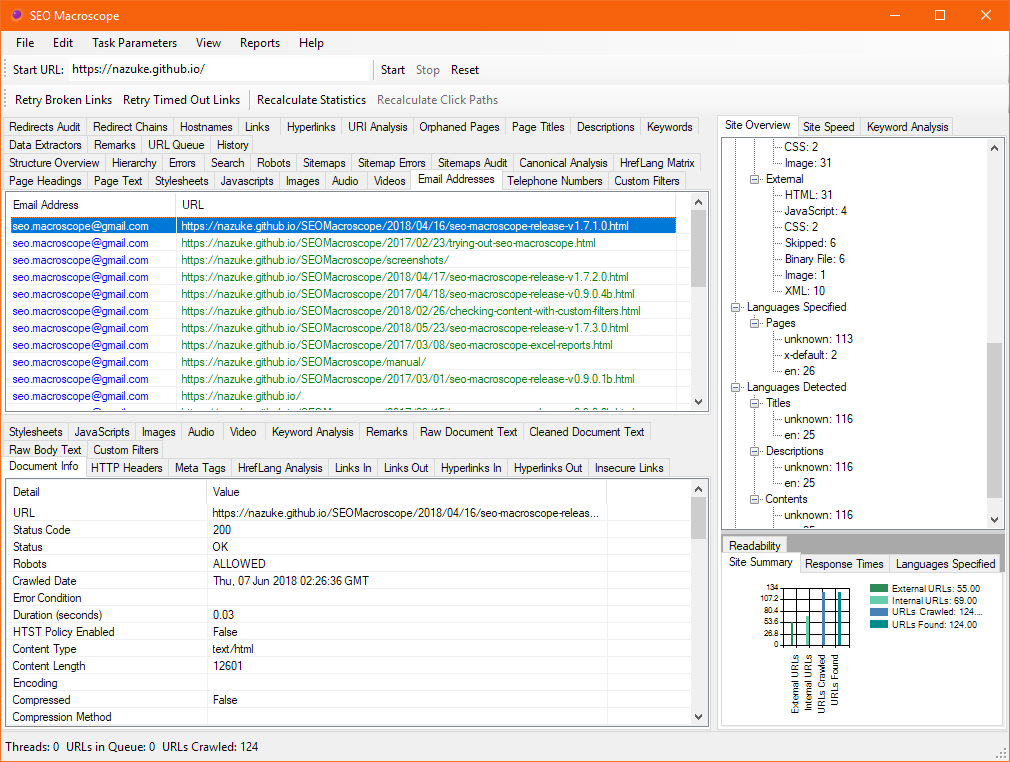Click the URL ending trying-out-seo-macroscope.html

(x=388, y=243)
